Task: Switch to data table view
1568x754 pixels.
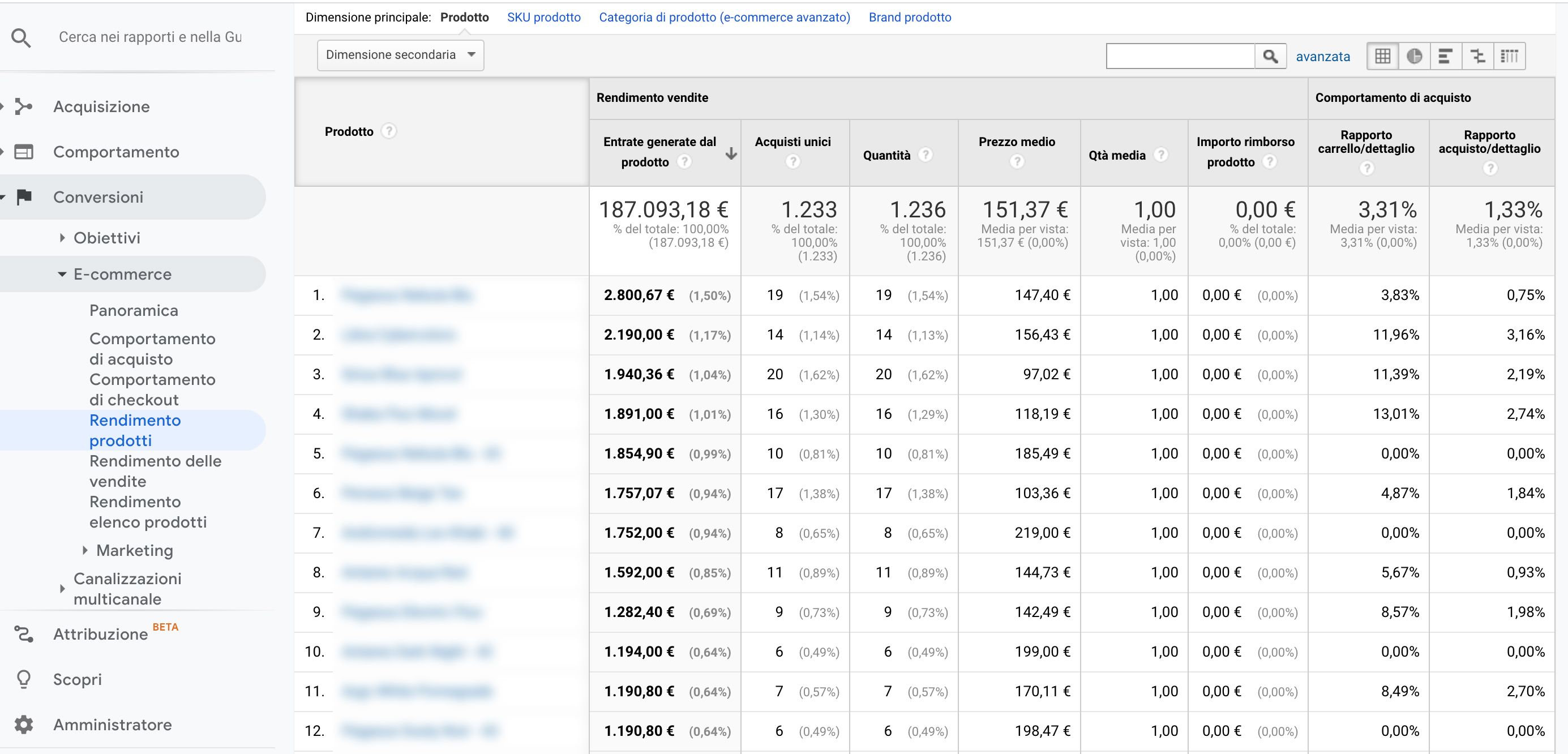Action: 1382,56
